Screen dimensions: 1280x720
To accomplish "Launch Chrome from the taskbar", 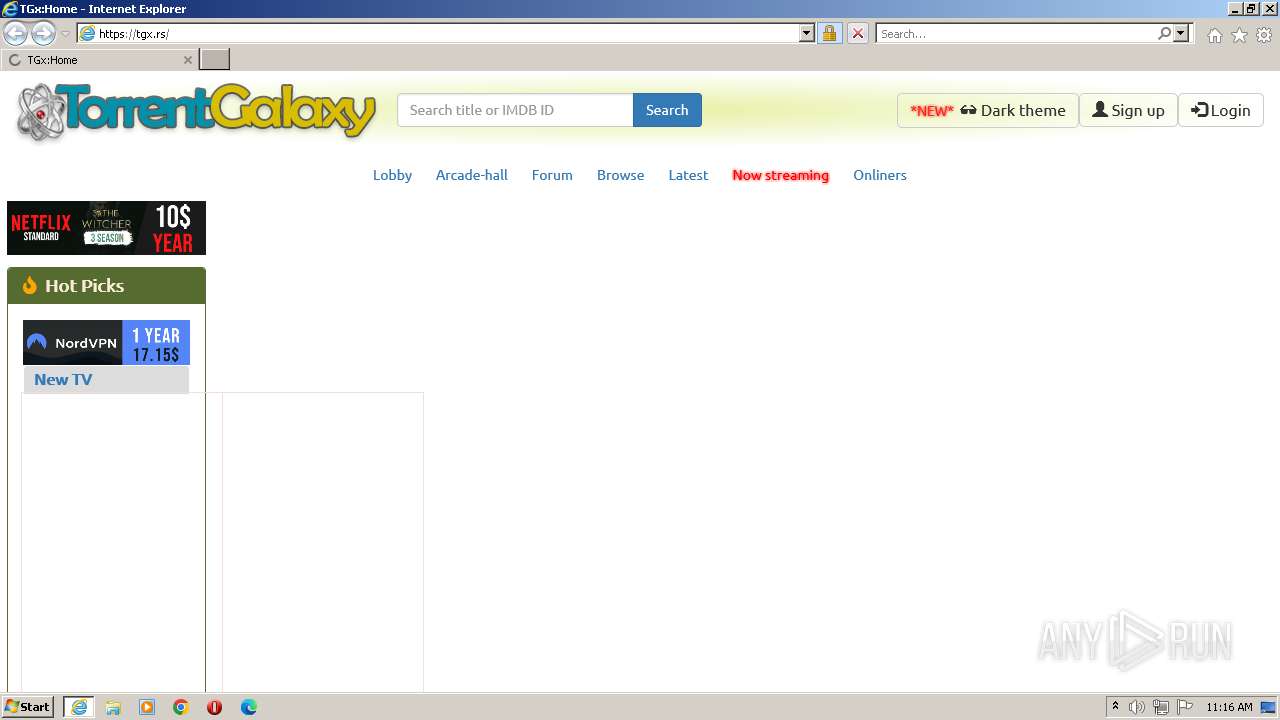I will pos(181,707).
